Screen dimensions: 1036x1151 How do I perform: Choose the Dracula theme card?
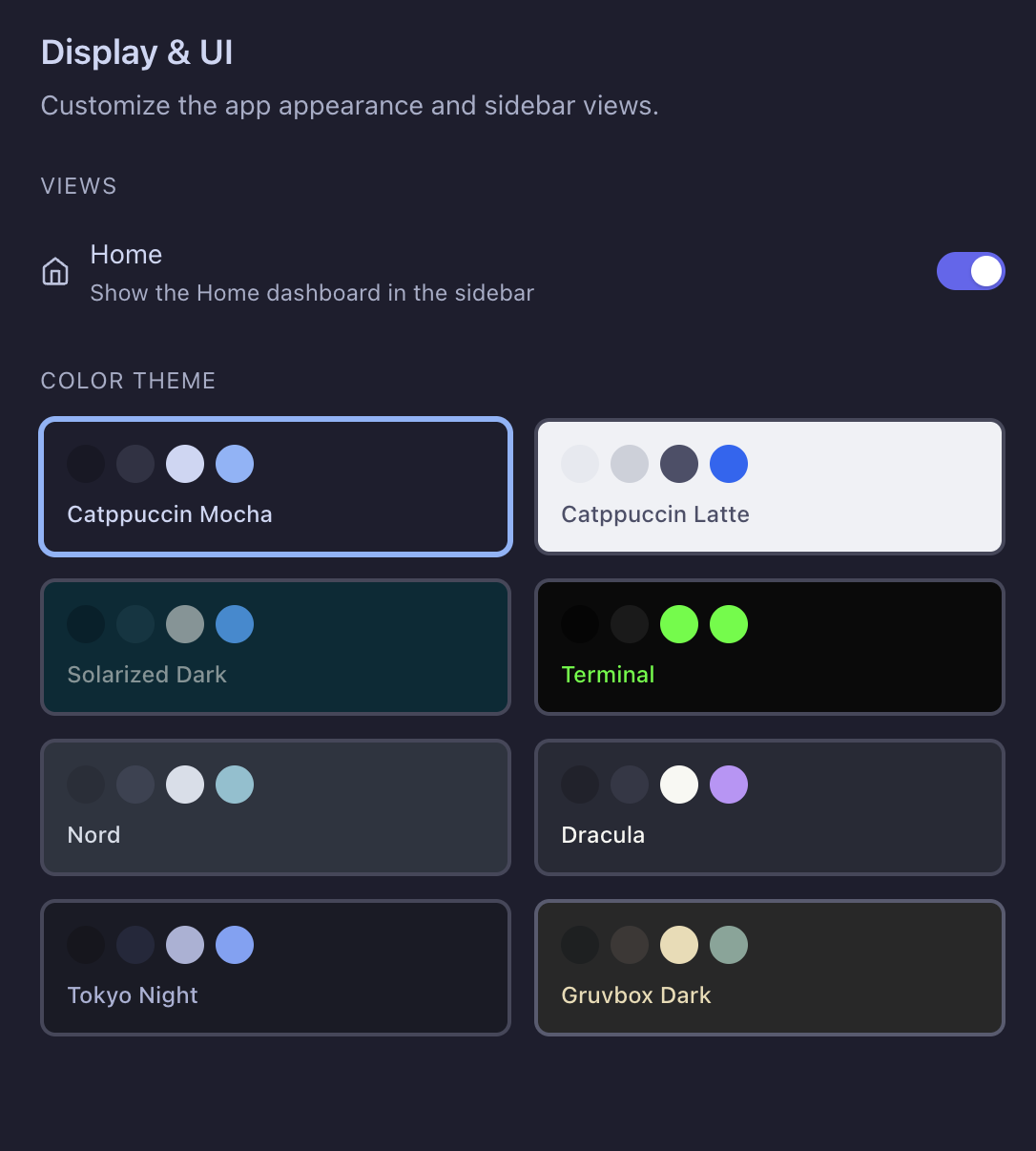(x=769, y=807)
